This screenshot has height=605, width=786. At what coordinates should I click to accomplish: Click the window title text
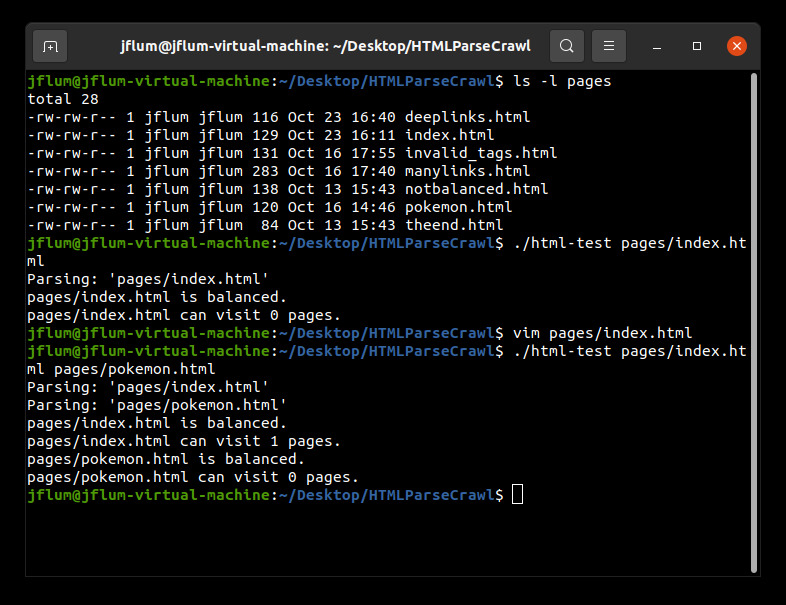coord(325,46)
